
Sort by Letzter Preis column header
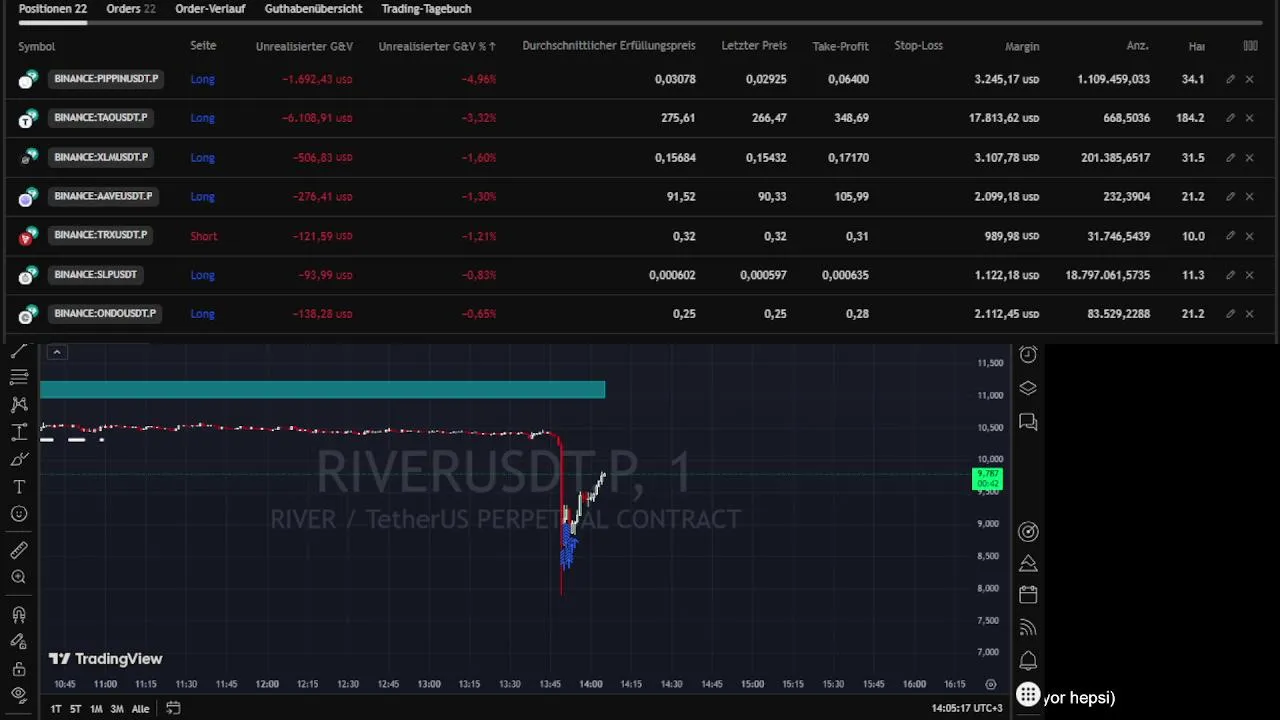pos(754,46)
